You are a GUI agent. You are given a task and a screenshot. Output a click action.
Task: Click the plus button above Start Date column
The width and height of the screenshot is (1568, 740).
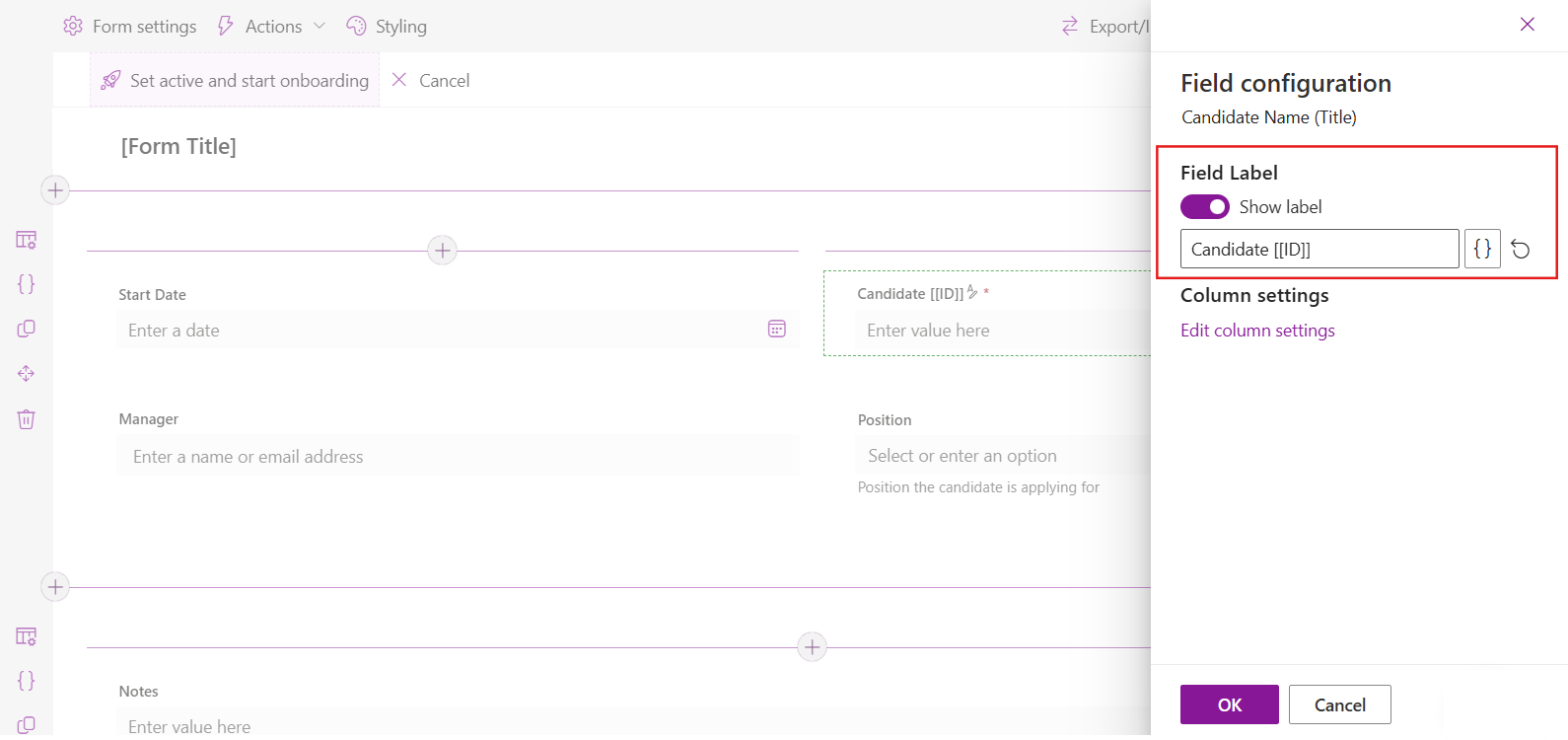(443, 251)
